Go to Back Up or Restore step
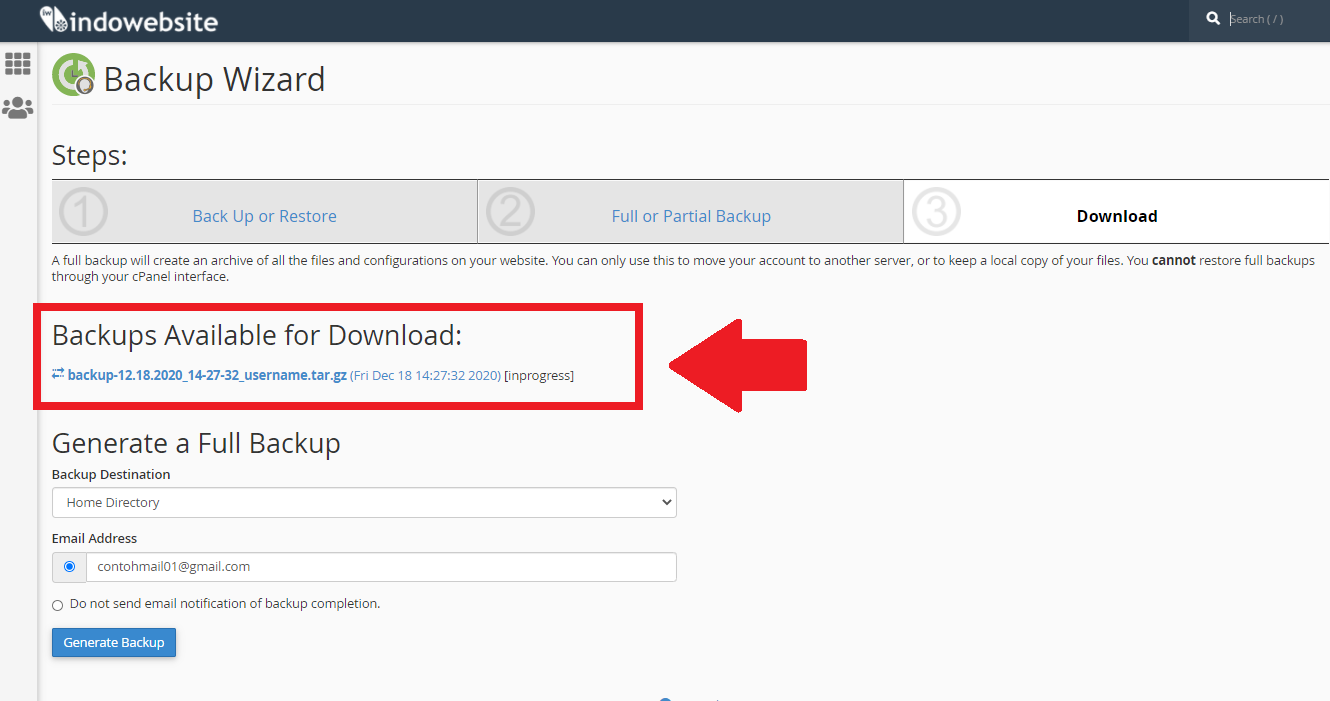 click(x=264, y=216)
